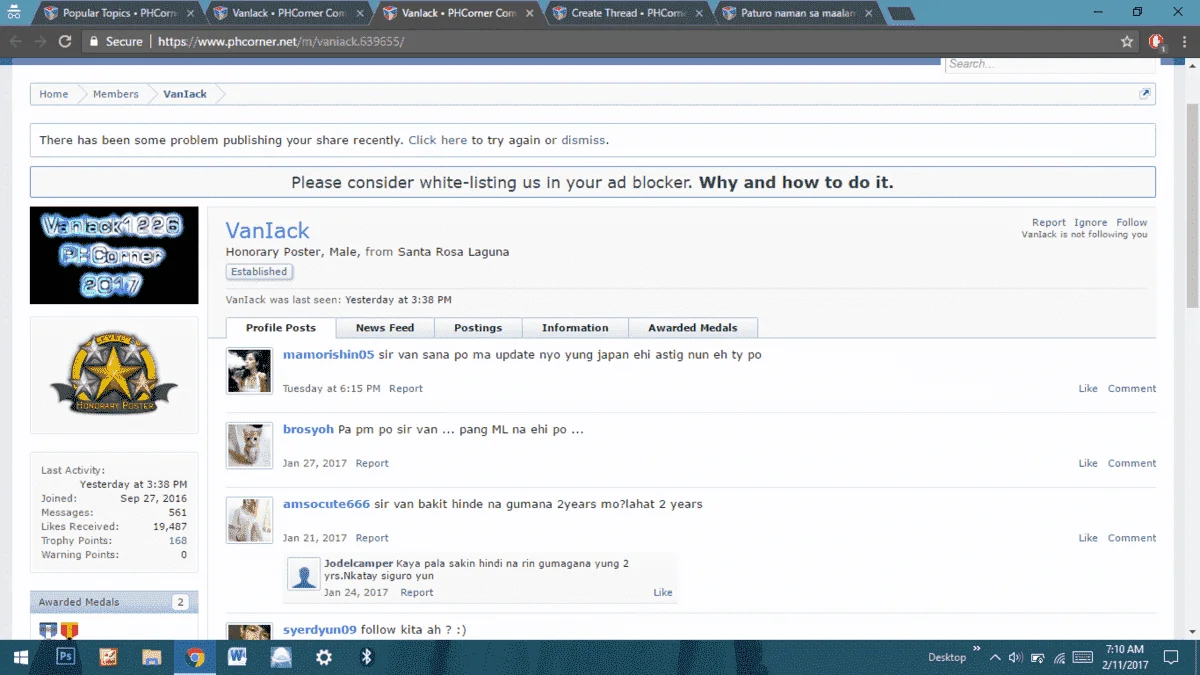Click the Wi-Fi network tray icon
The width and height of the screenshot is (1200, 675).
pos(1060,657)
